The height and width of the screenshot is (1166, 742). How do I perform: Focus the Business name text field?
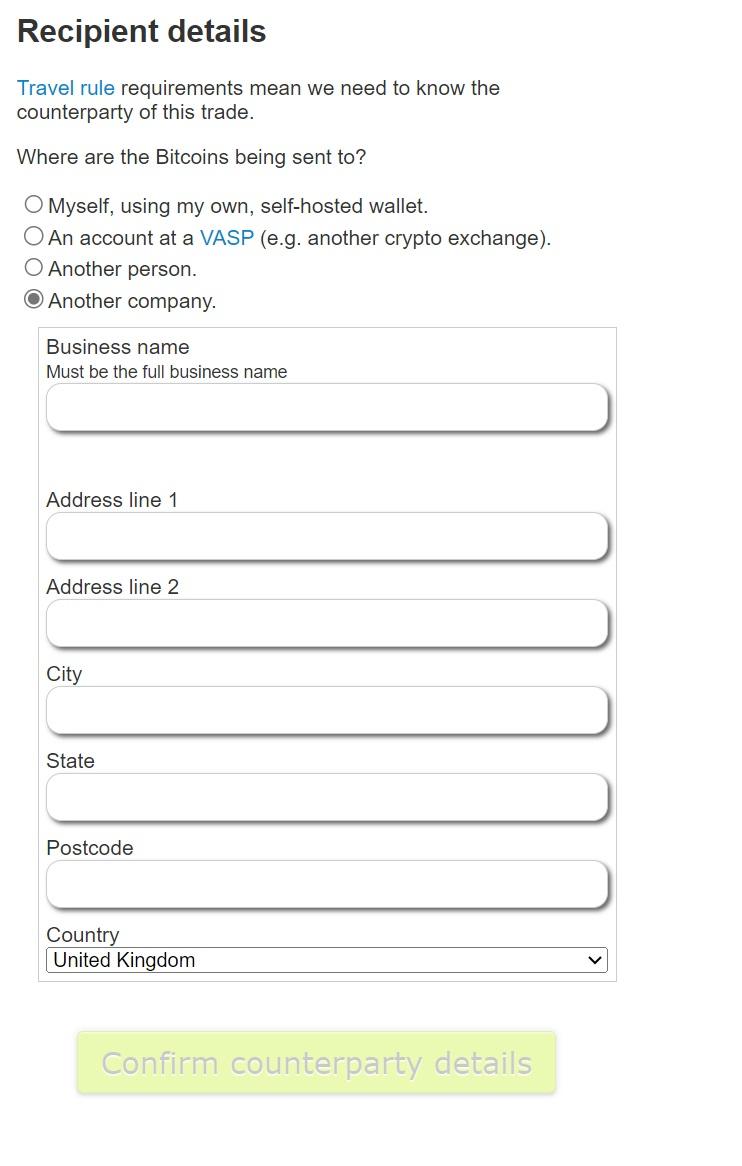tap(326, 408)
